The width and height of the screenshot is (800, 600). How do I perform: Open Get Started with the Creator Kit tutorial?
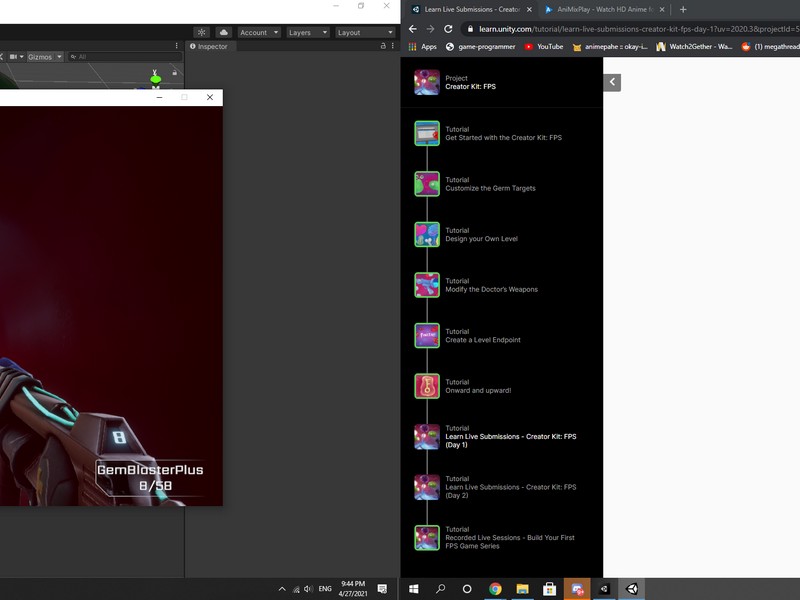click(x=503, y=137)
